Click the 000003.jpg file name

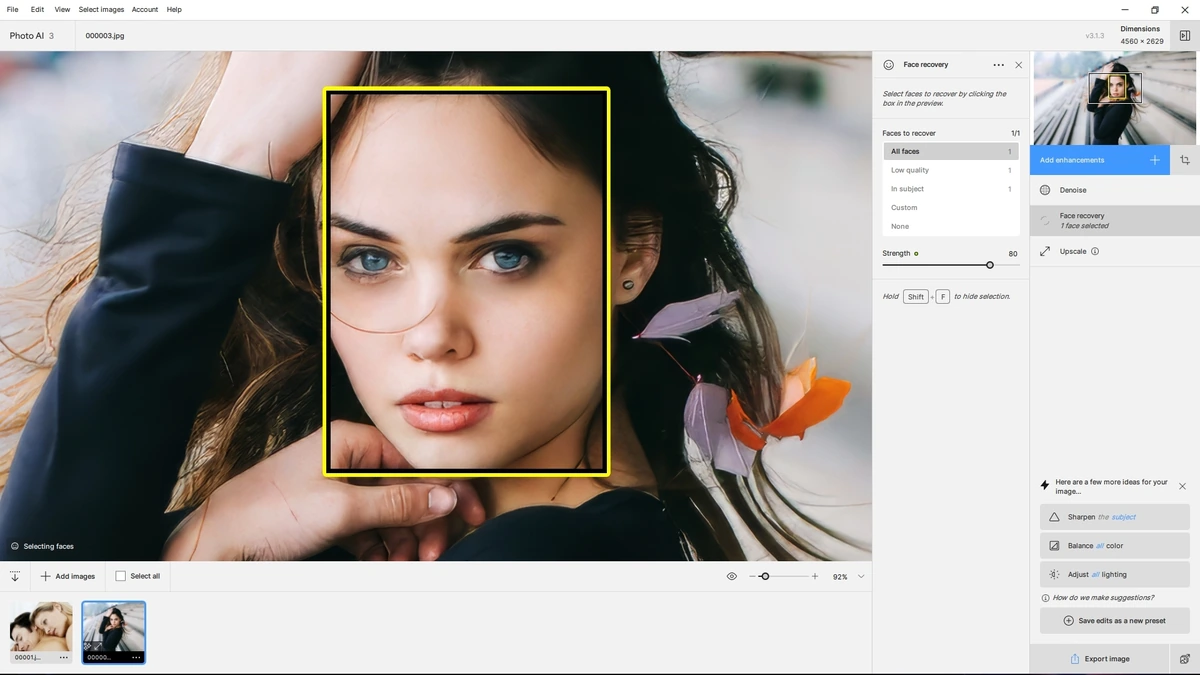point(105,36)
